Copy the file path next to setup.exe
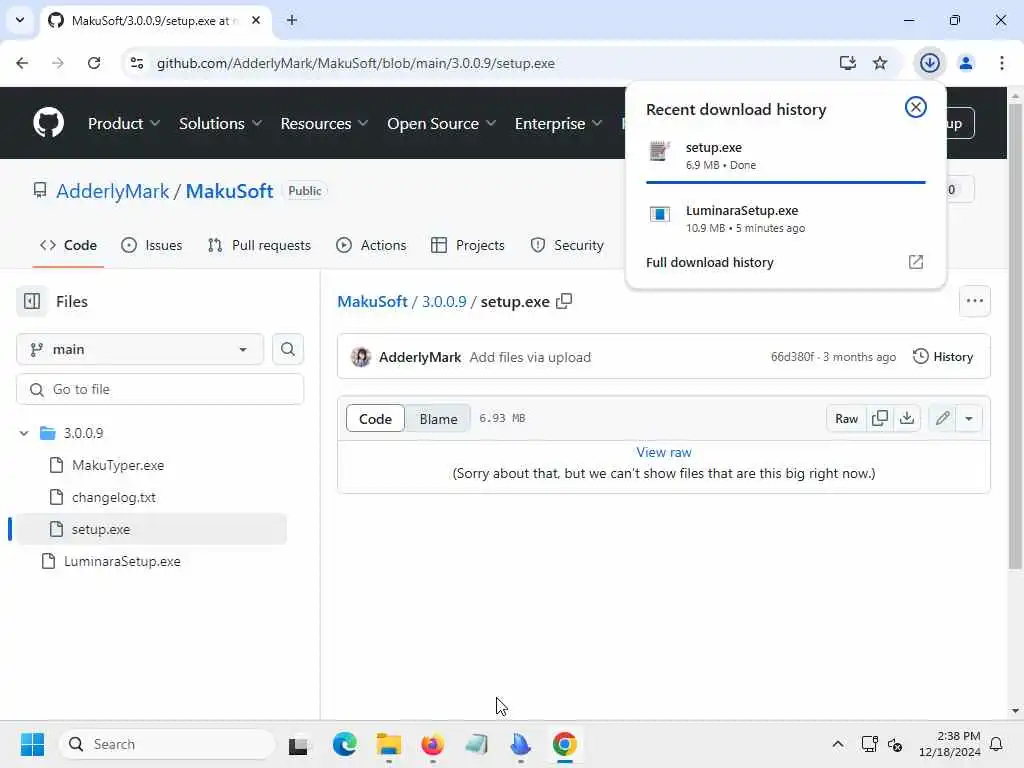The height and width of the screenshot is (768, 1024). point(564,301)
